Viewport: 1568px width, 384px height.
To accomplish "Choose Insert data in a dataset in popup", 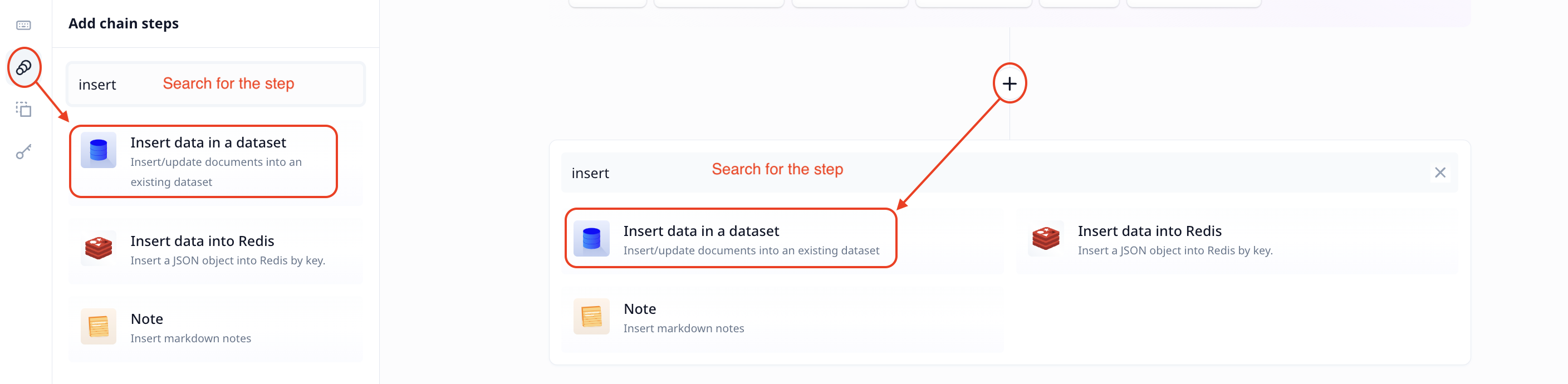I will pos(782,240).
